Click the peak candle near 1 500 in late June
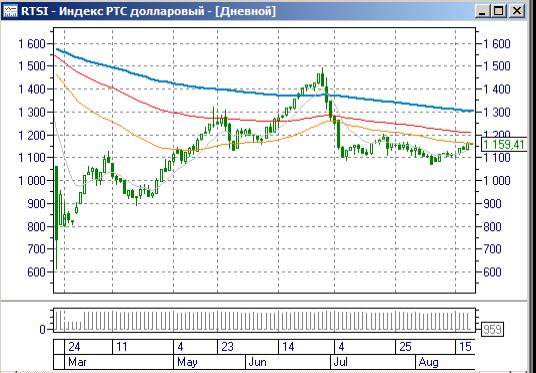The width and height of the screenshot is (536, 373). tap(322, 78)
